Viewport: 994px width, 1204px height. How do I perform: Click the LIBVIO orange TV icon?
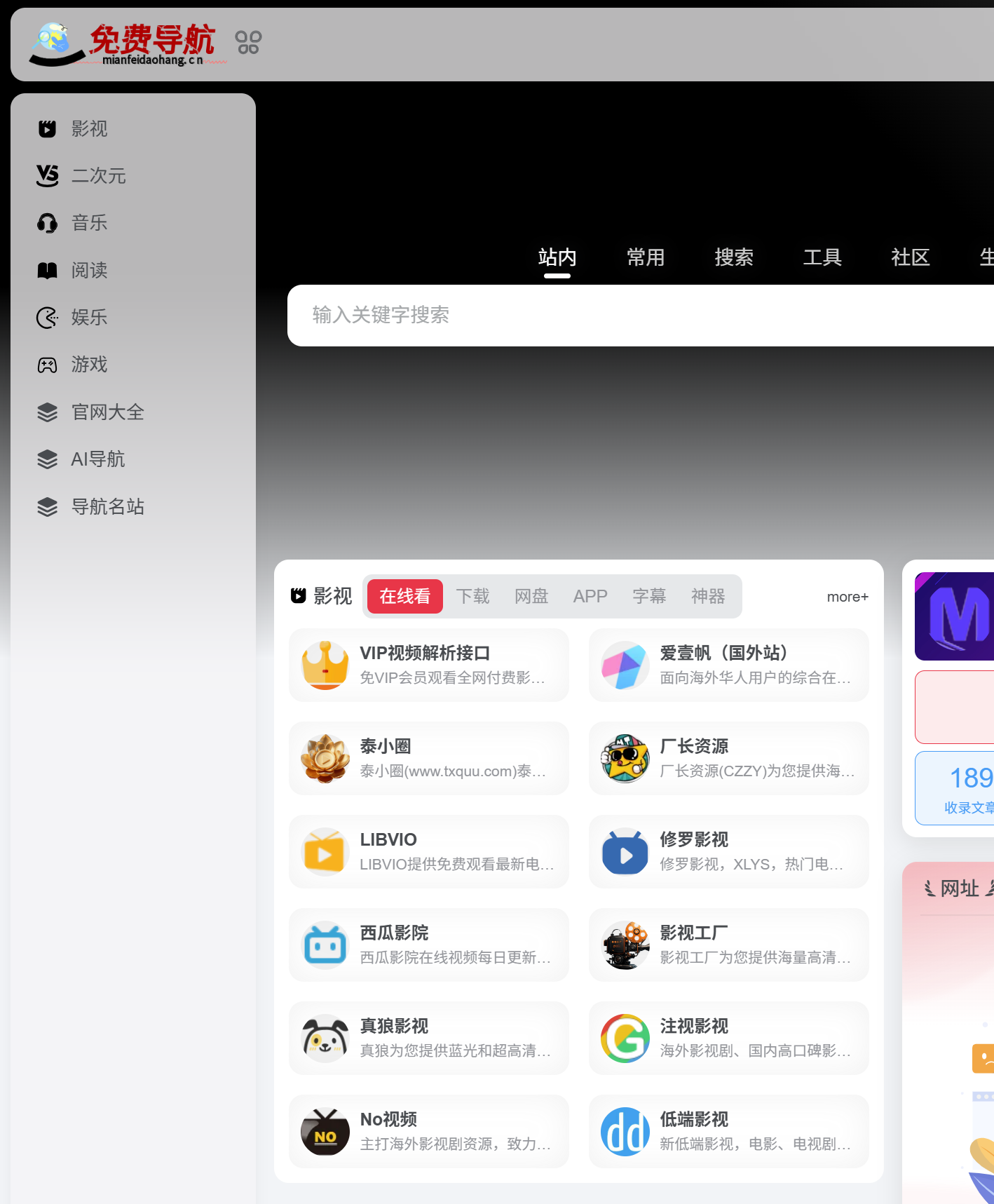pyautogui.click(x=325, y=852)
